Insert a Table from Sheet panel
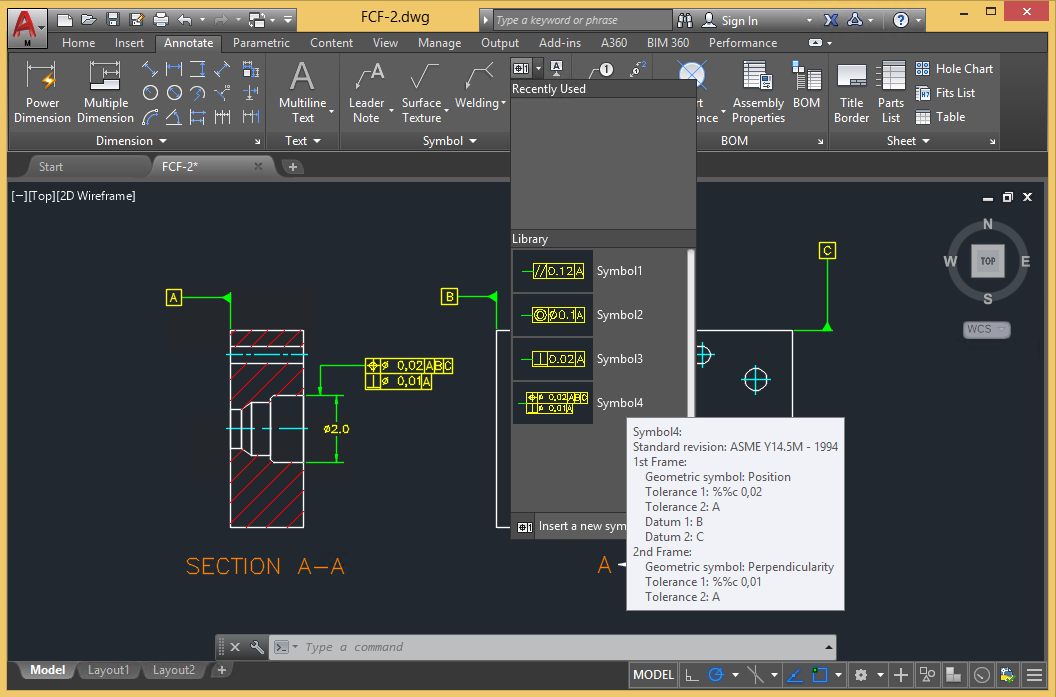1056x697 pixels. 940,117
